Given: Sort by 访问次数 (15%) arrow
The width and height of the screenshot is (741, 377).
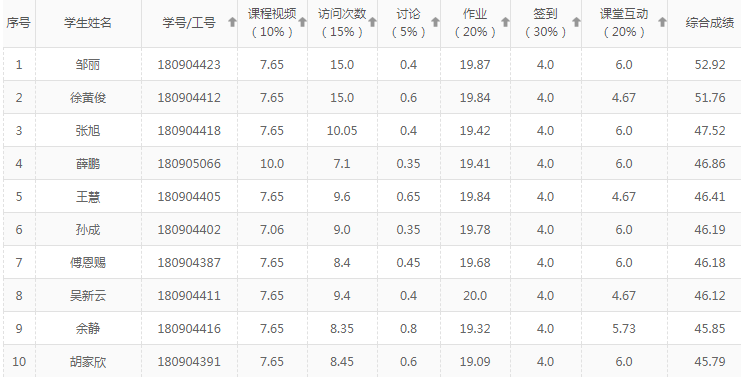Looking at the screenshot, I should point(372,22).
